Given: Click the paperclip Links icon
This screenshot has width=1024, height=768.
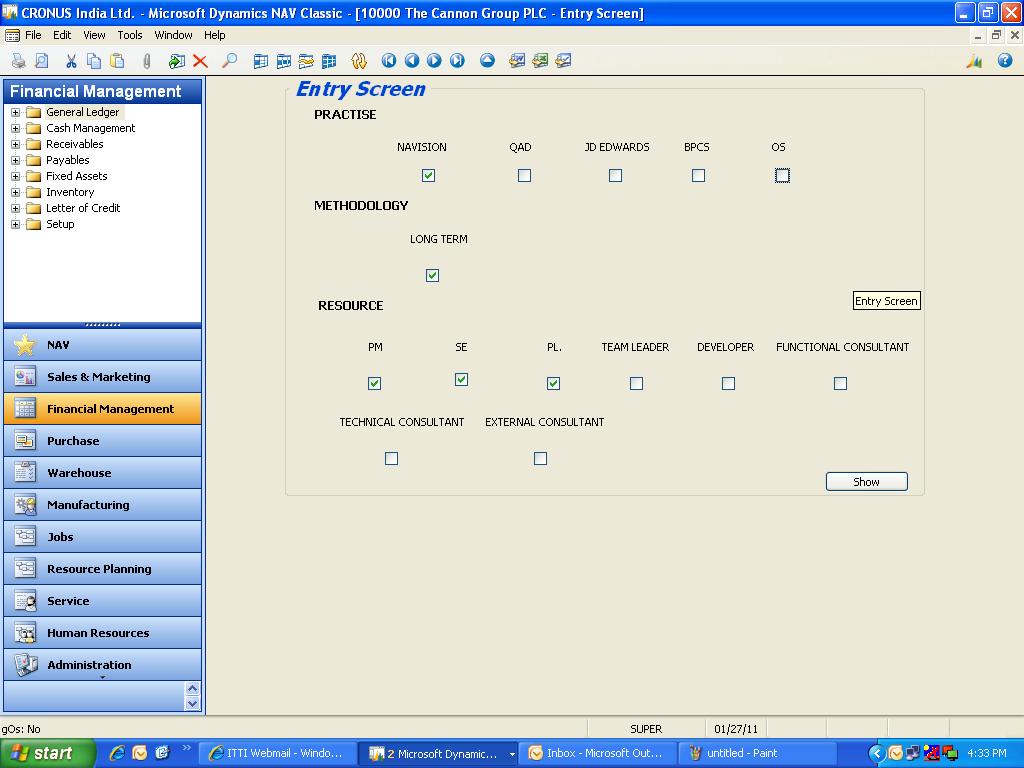Looking at the screenshot, I should [x=146, y=61].
